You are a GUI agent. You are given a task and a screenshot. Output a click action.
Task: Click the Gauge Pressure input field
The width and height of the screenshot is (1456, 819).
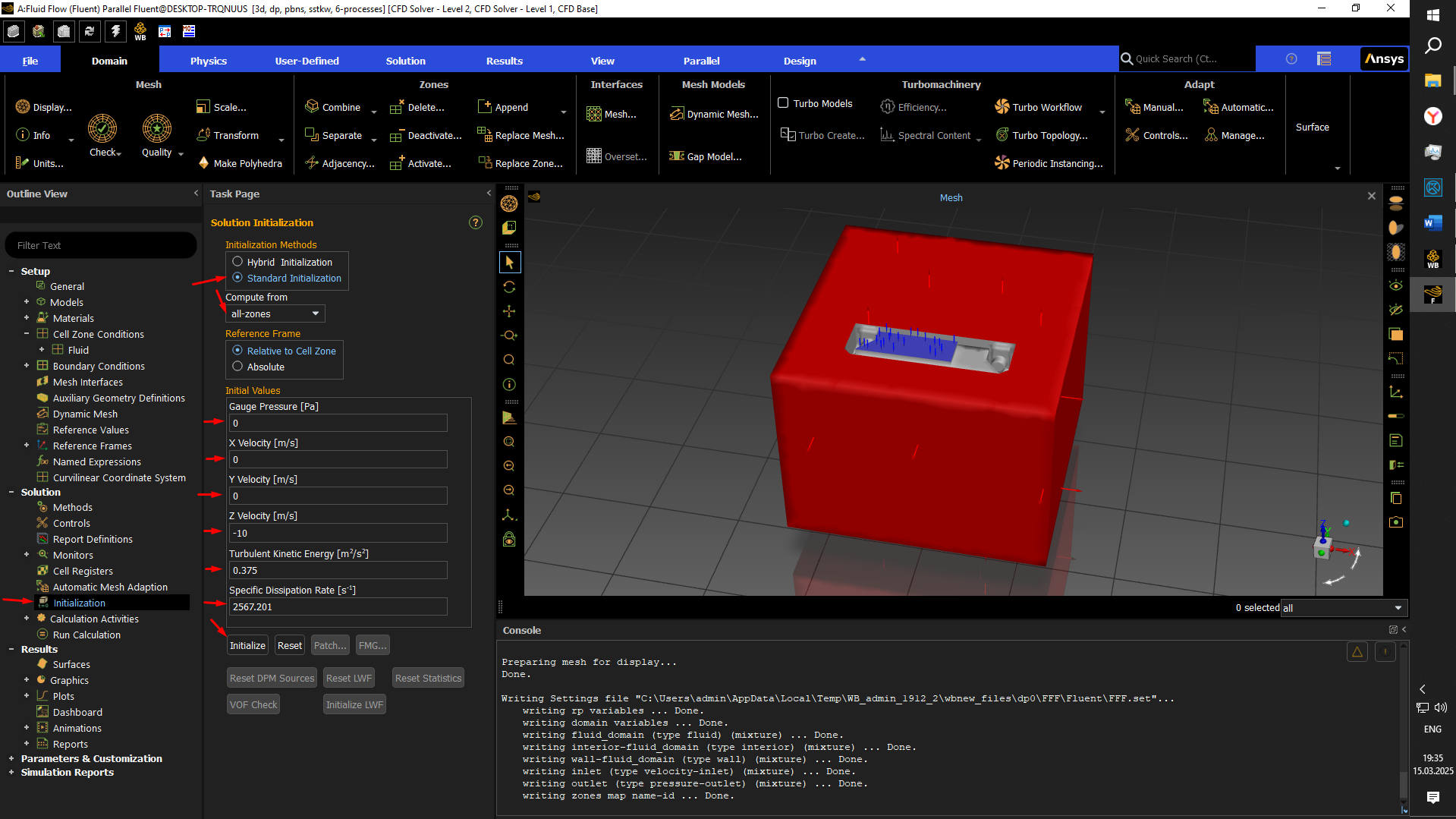[338, 423]
